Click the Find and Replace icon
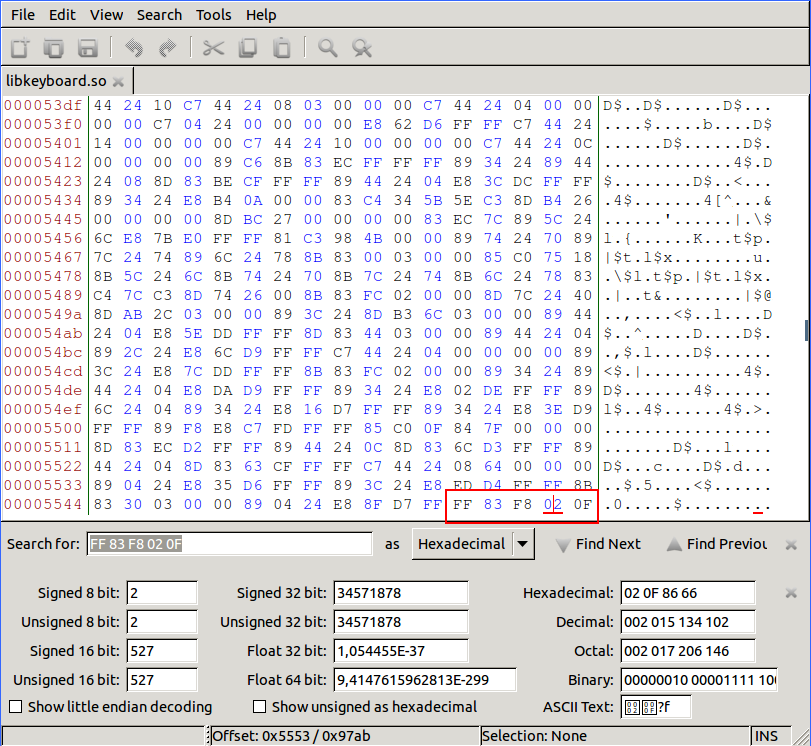This screenshot has height=746, width=811. (362, 47)
